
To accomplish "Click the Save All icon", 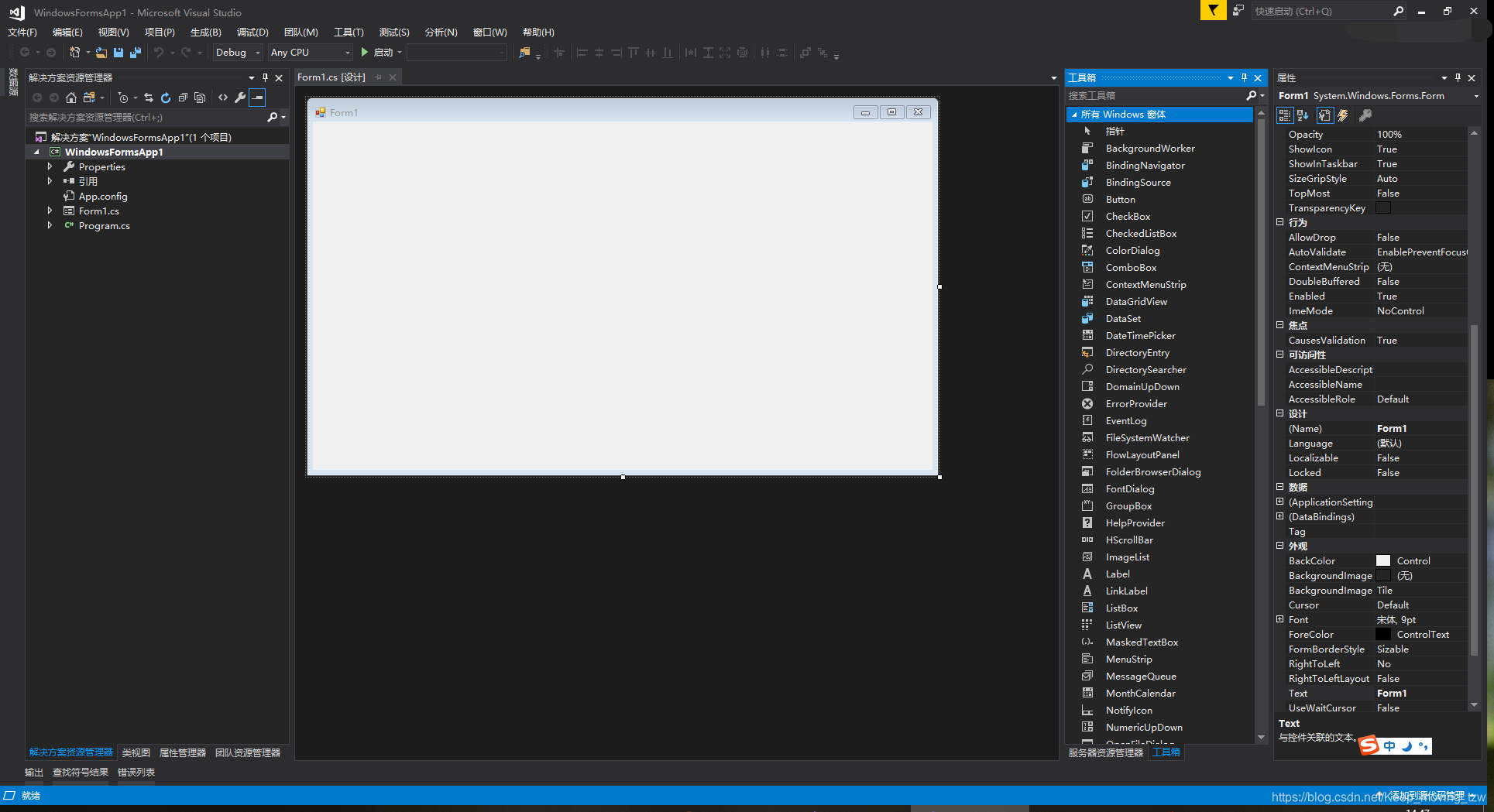I will click(x=136, y=53).
